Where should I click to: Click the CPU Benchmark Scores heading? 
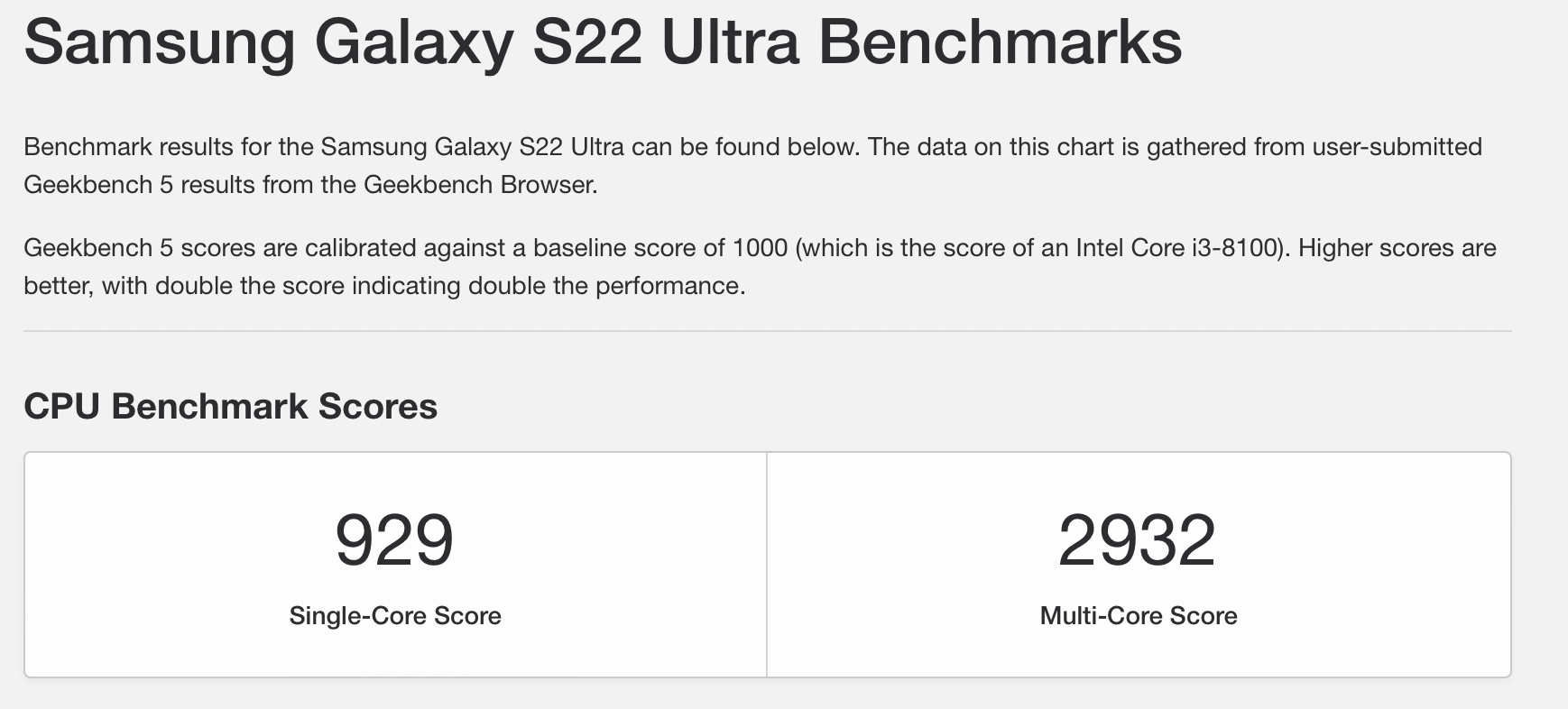point(231,407)
